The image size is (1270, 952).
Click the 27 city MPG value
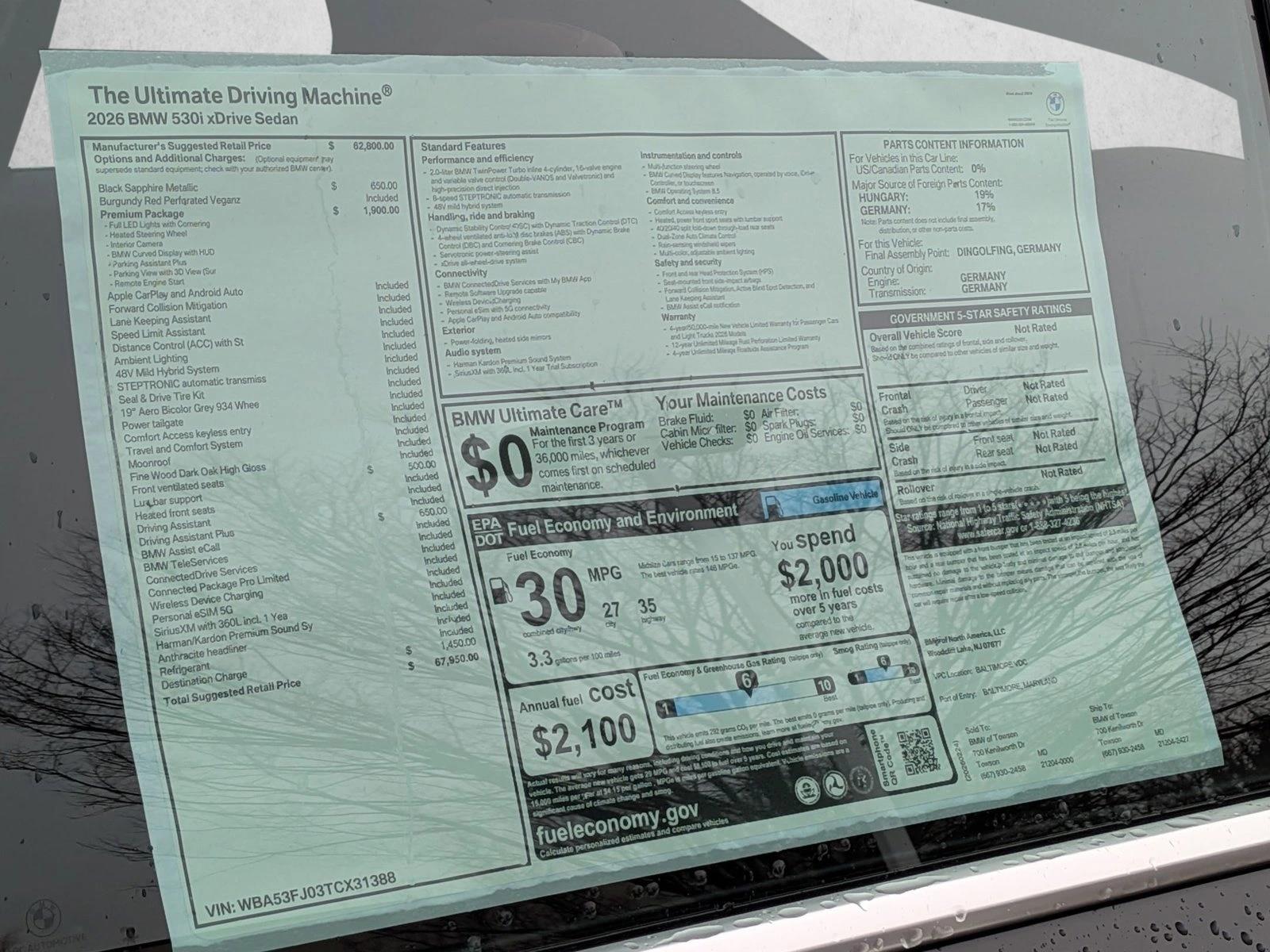(x=611, y=610)
